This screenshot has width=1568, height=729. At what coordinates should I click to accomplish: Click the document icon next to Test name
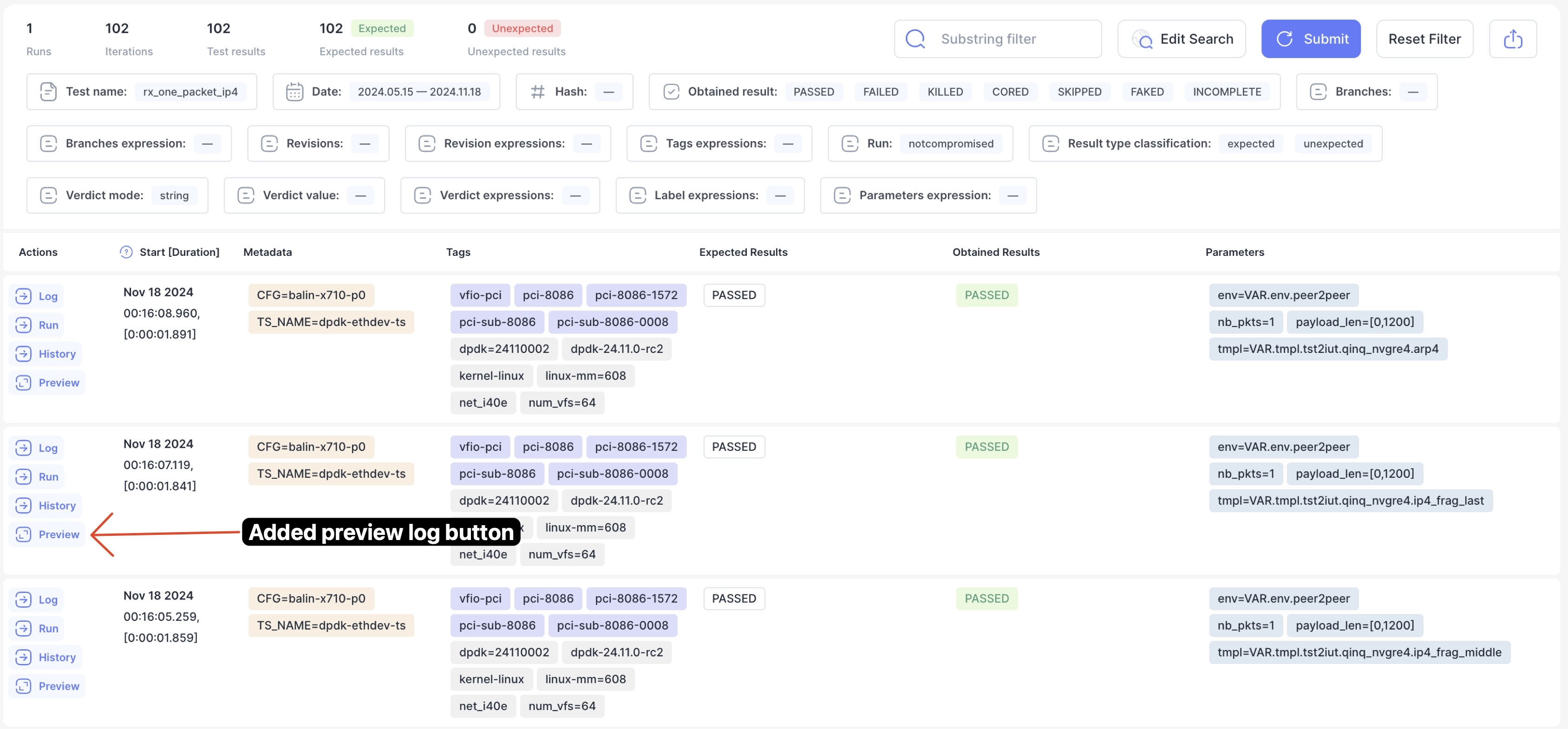click(48, 92)
